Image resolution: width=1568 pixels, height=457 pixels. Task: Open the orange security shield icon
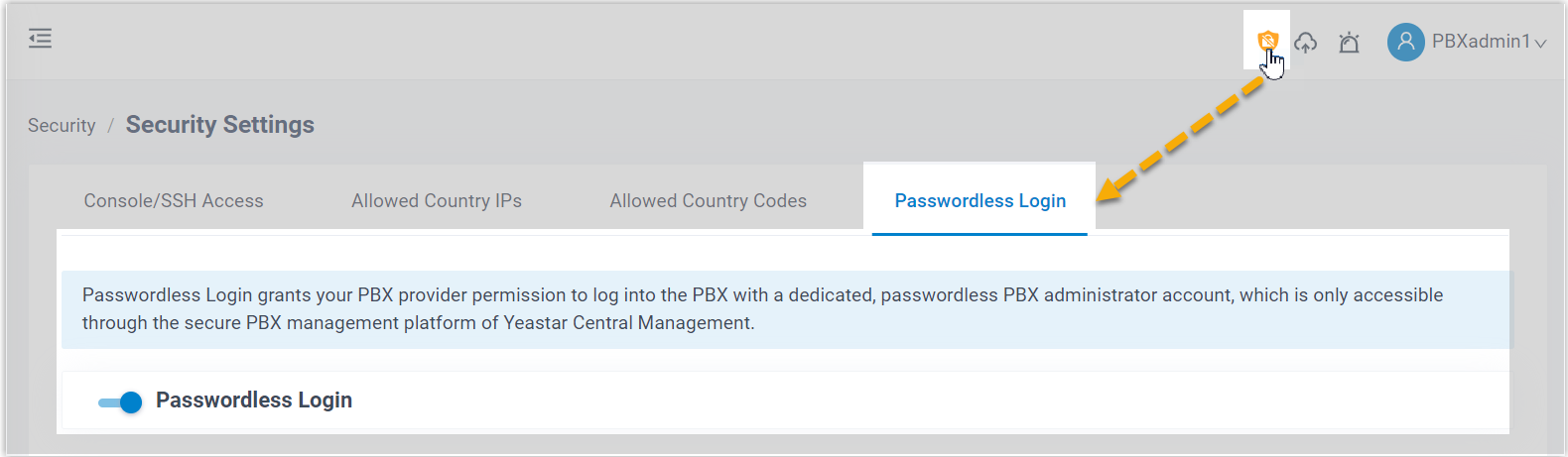[x=1267, y=41]
